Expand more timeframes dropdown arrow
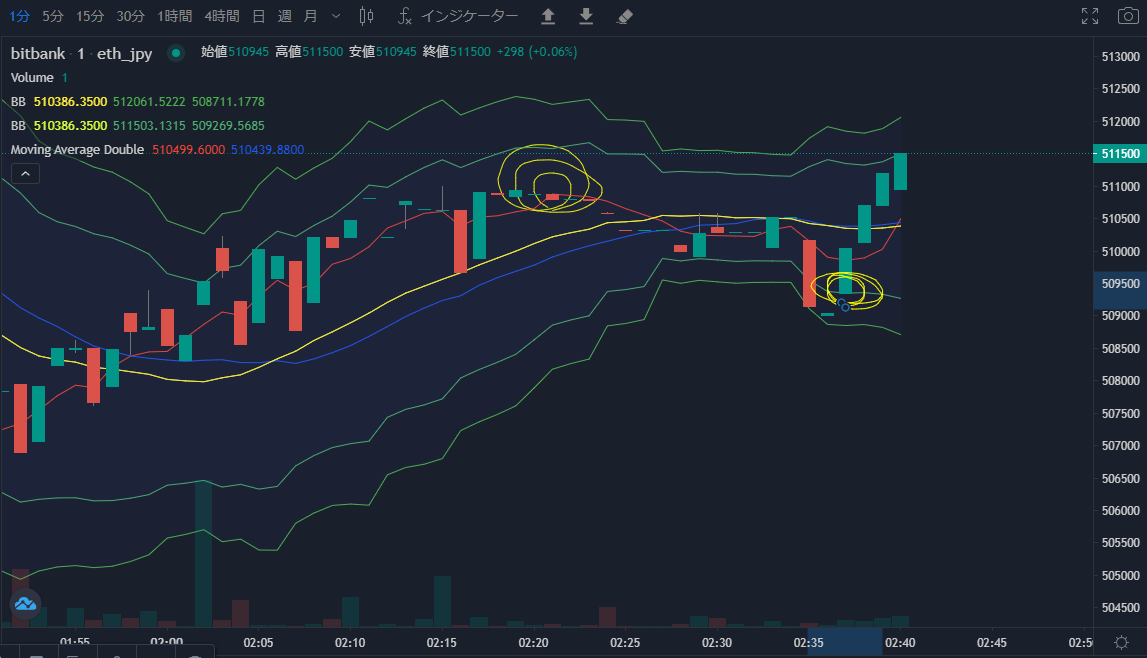The width and height of the screenshot is (1147, 658). [336, 16]
